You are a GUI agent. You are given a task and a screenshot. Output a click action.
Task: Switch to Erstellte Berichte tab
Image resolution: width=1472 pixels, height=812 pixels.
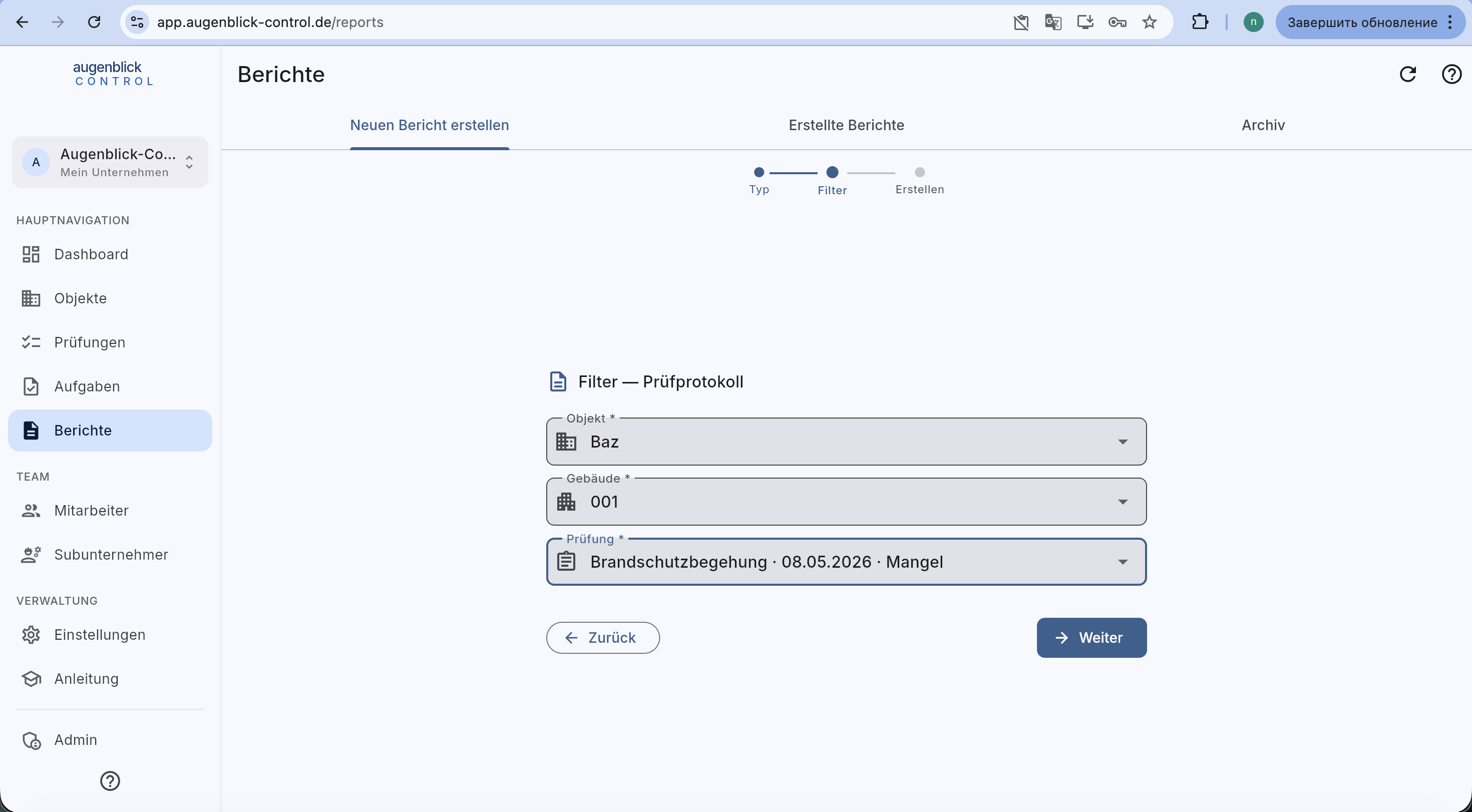[x=846, y=125]
